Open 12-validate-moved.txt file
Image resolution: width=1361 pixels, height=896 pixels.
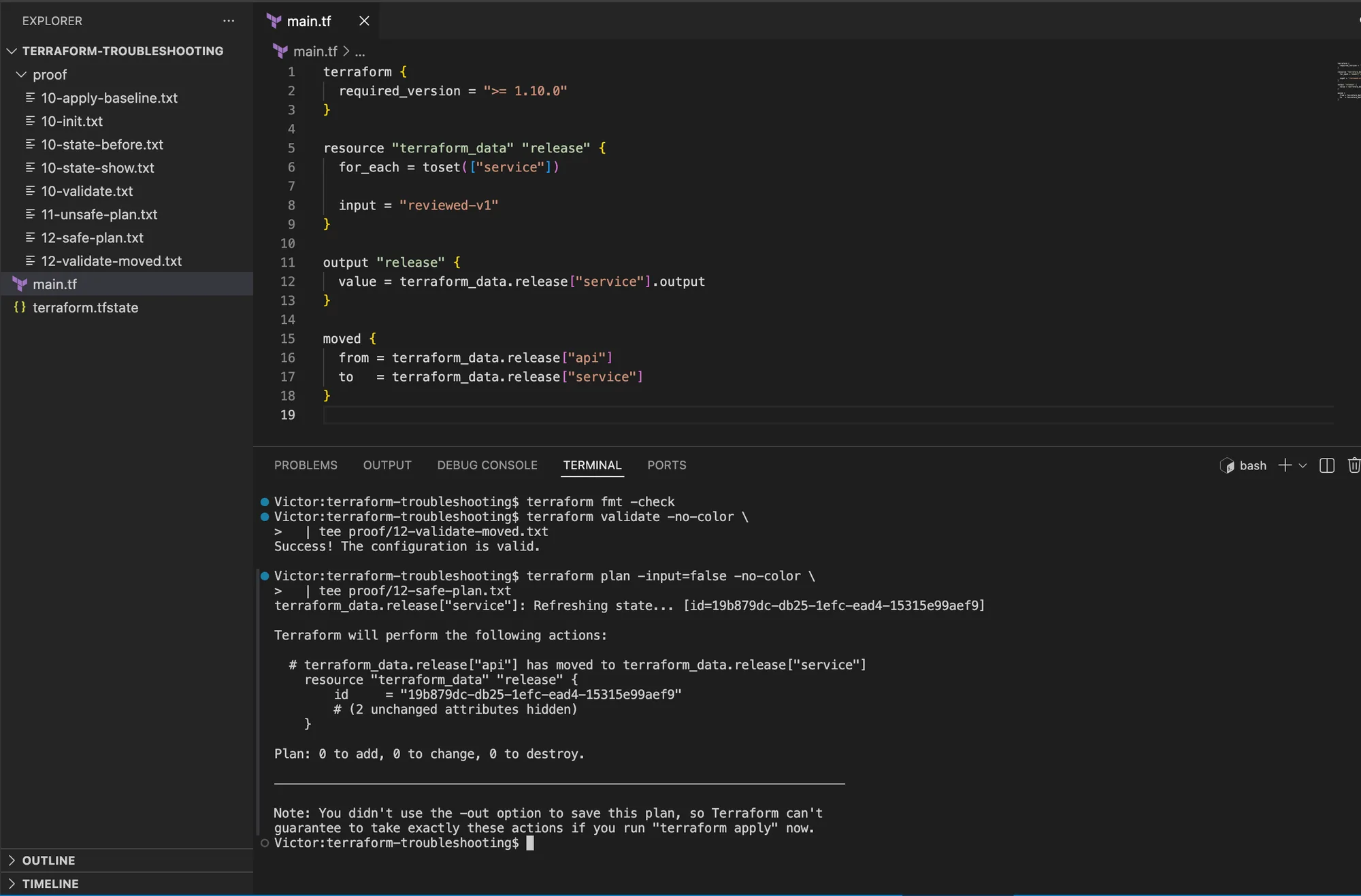pos(111,261)
